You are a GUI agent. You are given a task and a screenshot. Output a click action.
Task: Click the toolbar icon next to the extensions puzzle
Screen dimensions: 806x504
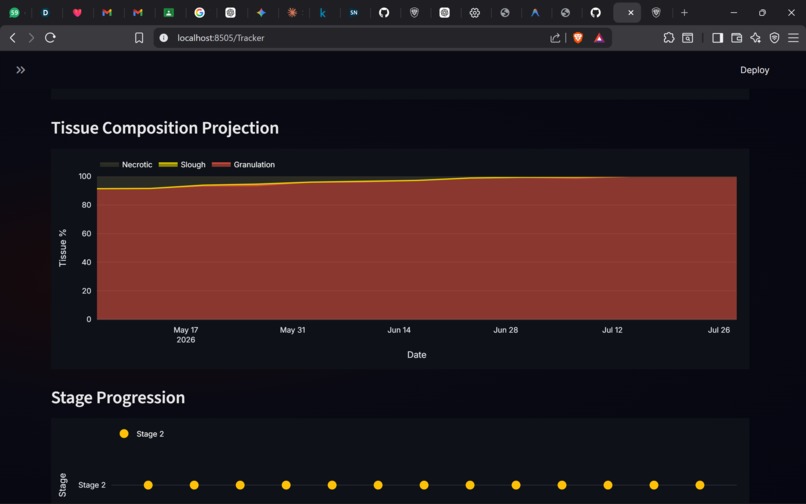tap(687, 38)
